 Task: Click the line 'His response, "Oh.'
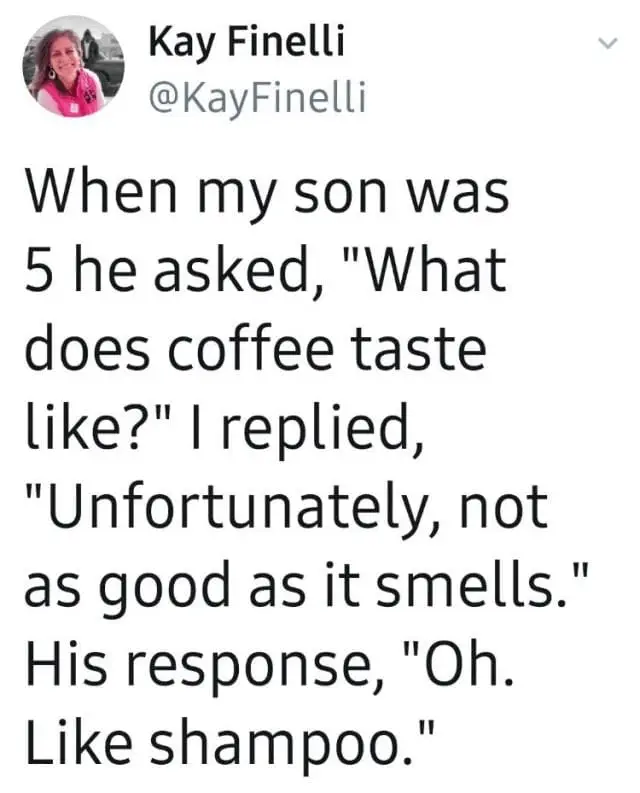click(270, 665)
